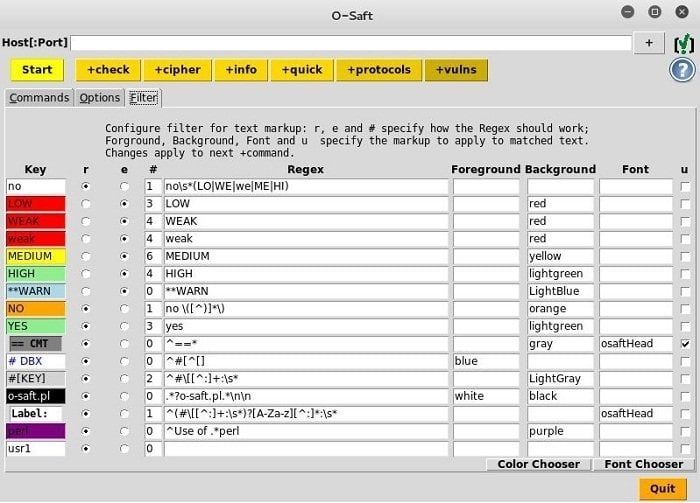Switch to the Options tab
Viewport: 700px width, 503px height.
point(100,98)
